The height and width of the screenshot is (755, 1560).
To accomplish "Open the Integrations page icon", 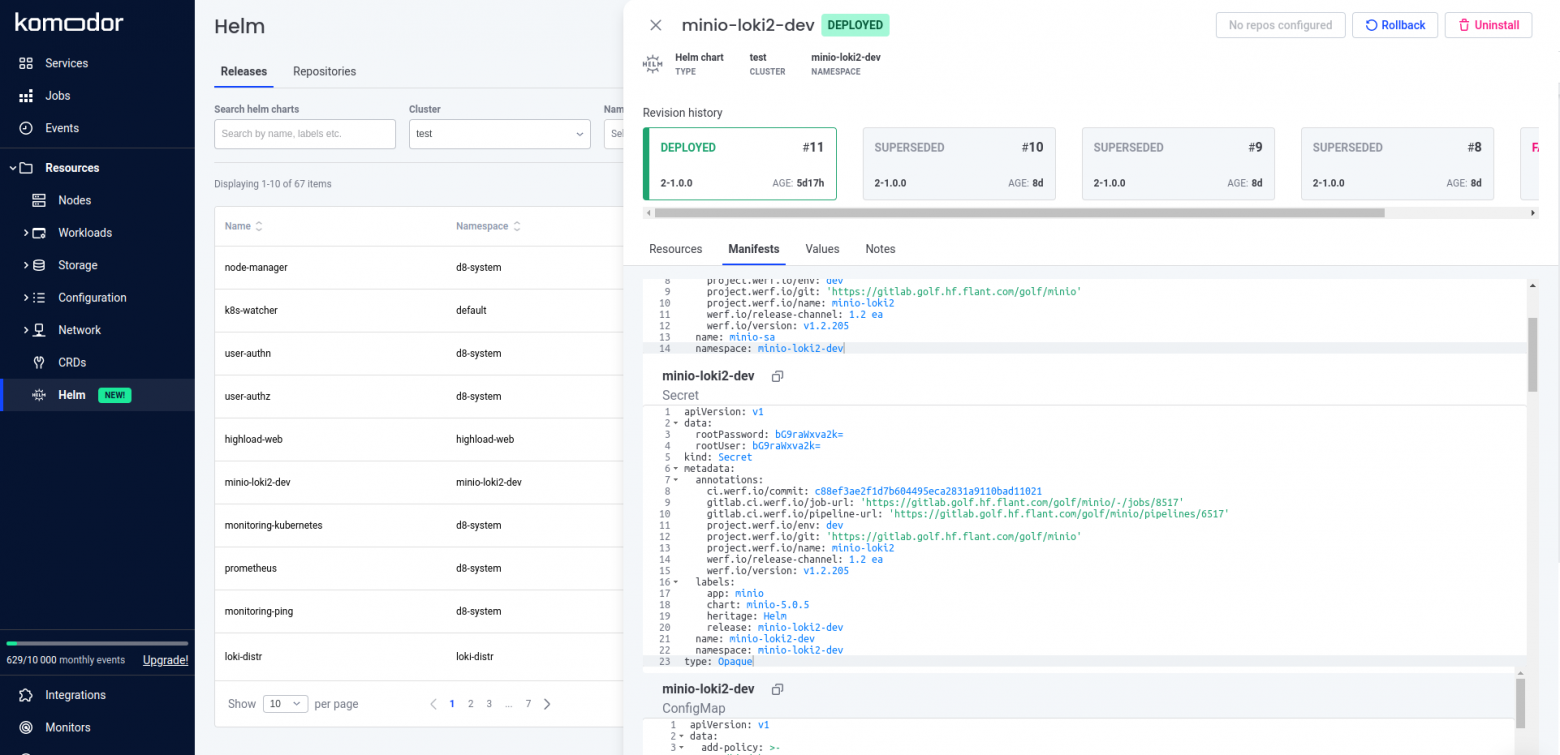I will [x=26, y=695].
